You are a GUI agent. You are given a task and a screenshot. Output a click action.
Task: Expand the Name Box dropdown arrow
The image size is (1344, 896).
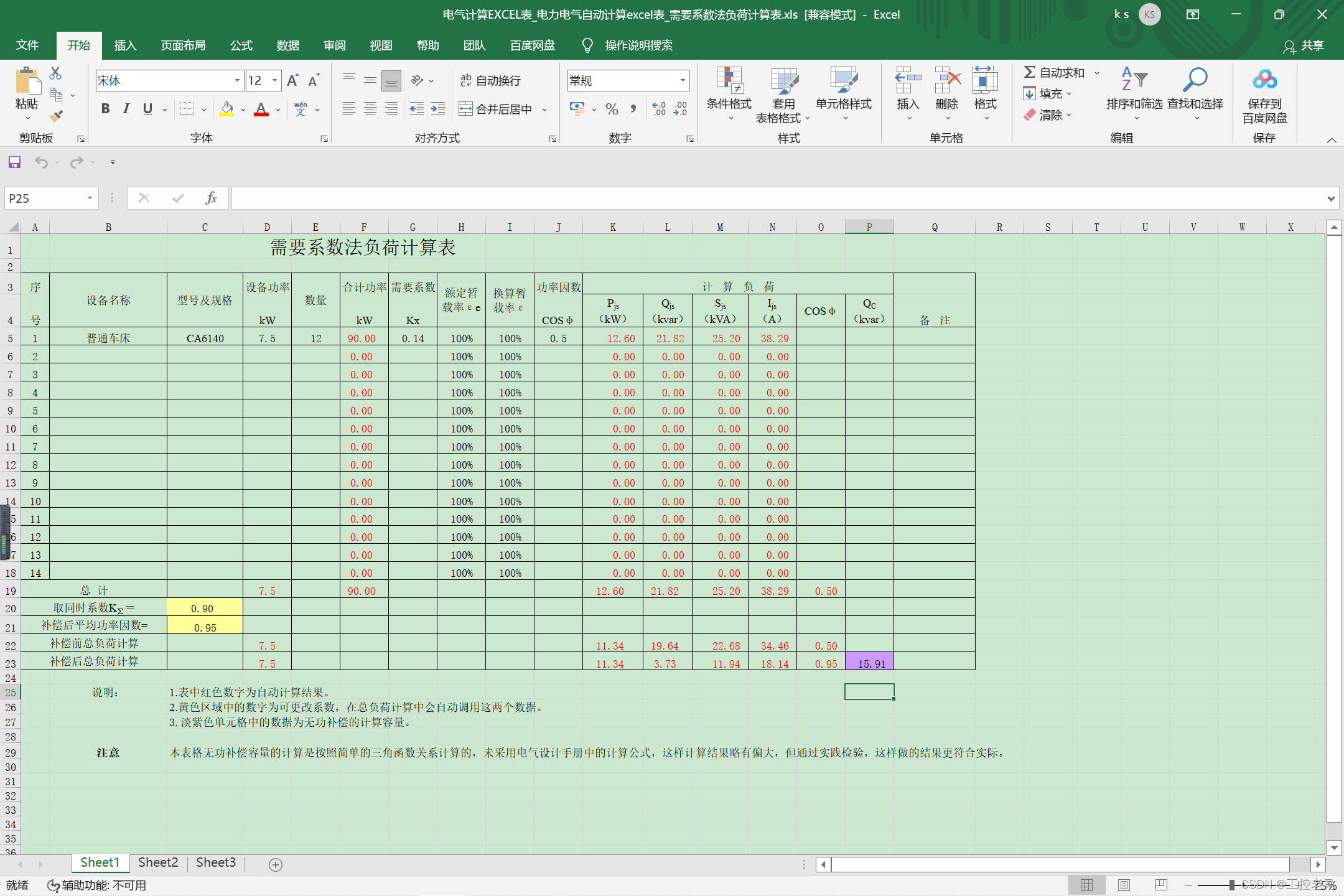coord(90,198)
